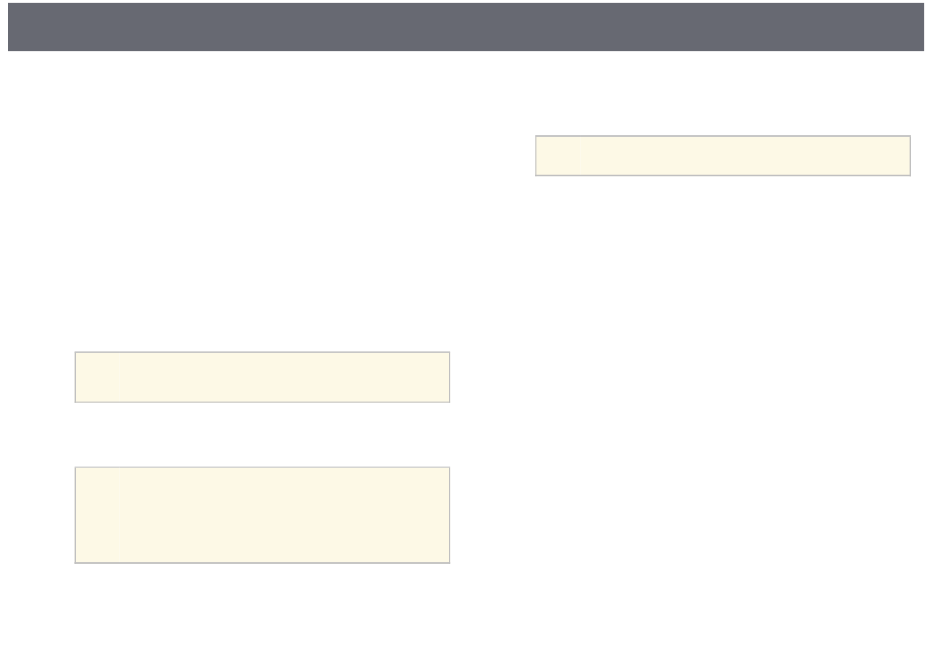This screenshot has width=950, height=659.
Task: Select the pale yellow box under the header
Action: pyautogui.click(x=723, y=156)
